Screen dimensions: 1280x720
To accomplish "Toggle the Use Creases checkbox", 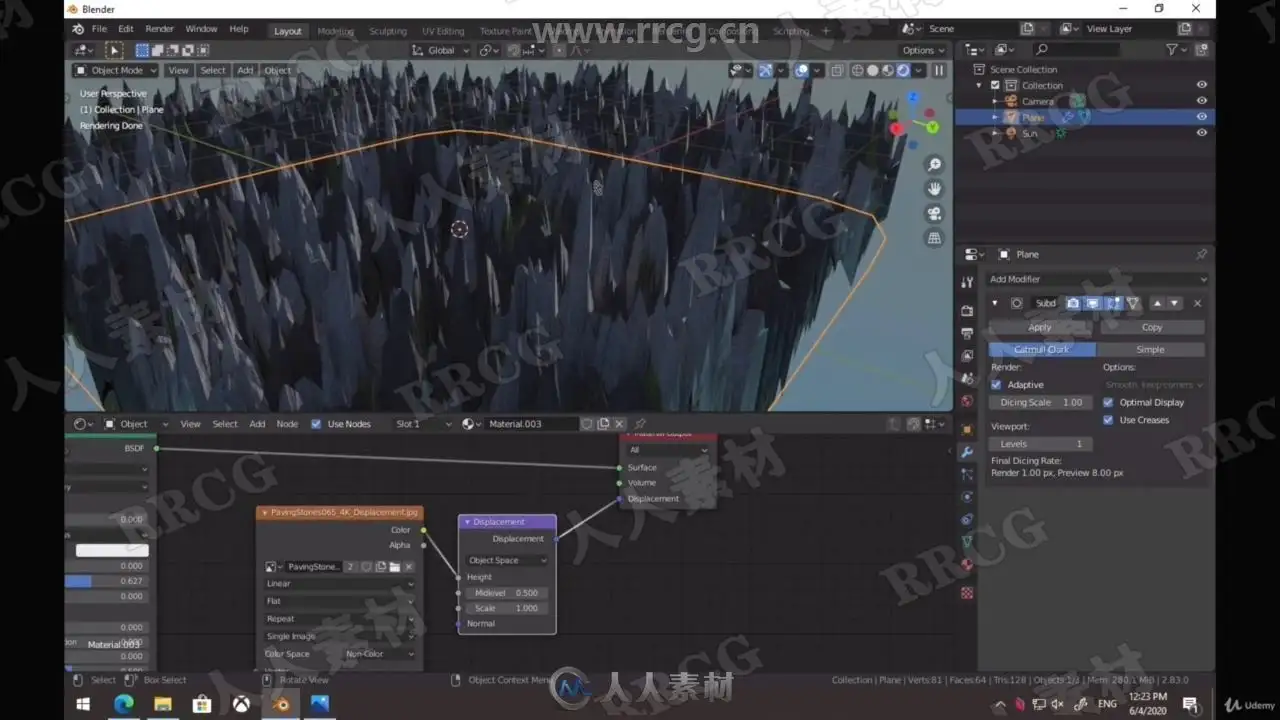I will 1108,420.
